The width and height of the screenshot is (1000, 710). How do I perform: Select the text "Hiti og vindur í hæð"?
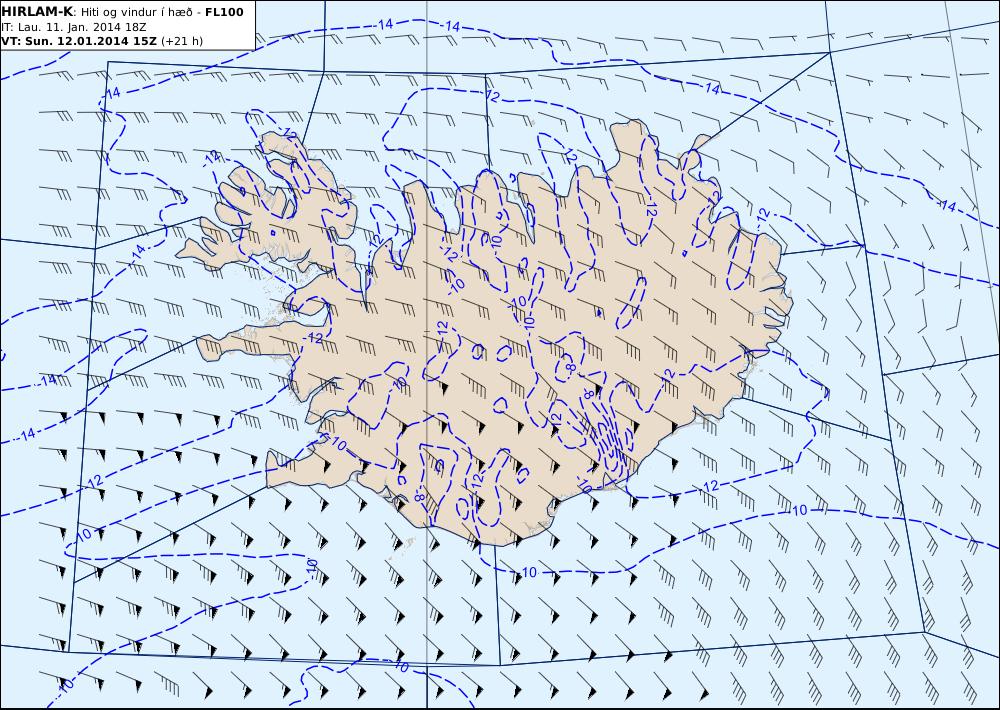click(x=137, y=13)
